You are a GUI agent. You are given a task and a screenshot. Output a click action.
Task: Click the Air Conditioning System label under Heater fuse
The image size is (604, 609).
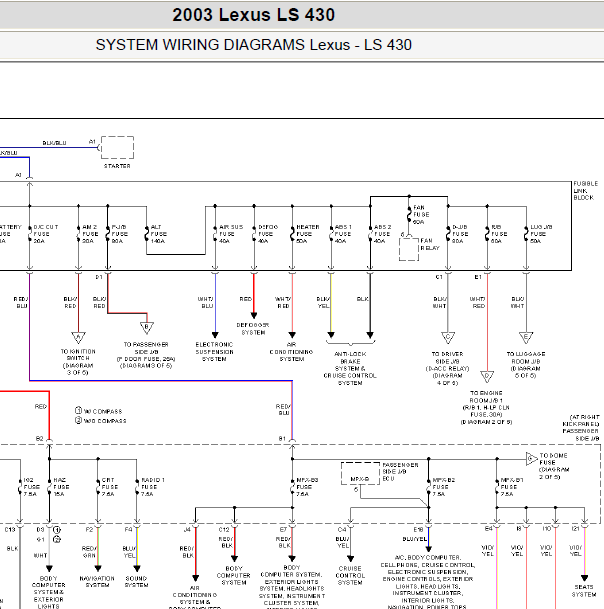coord(291,355)
